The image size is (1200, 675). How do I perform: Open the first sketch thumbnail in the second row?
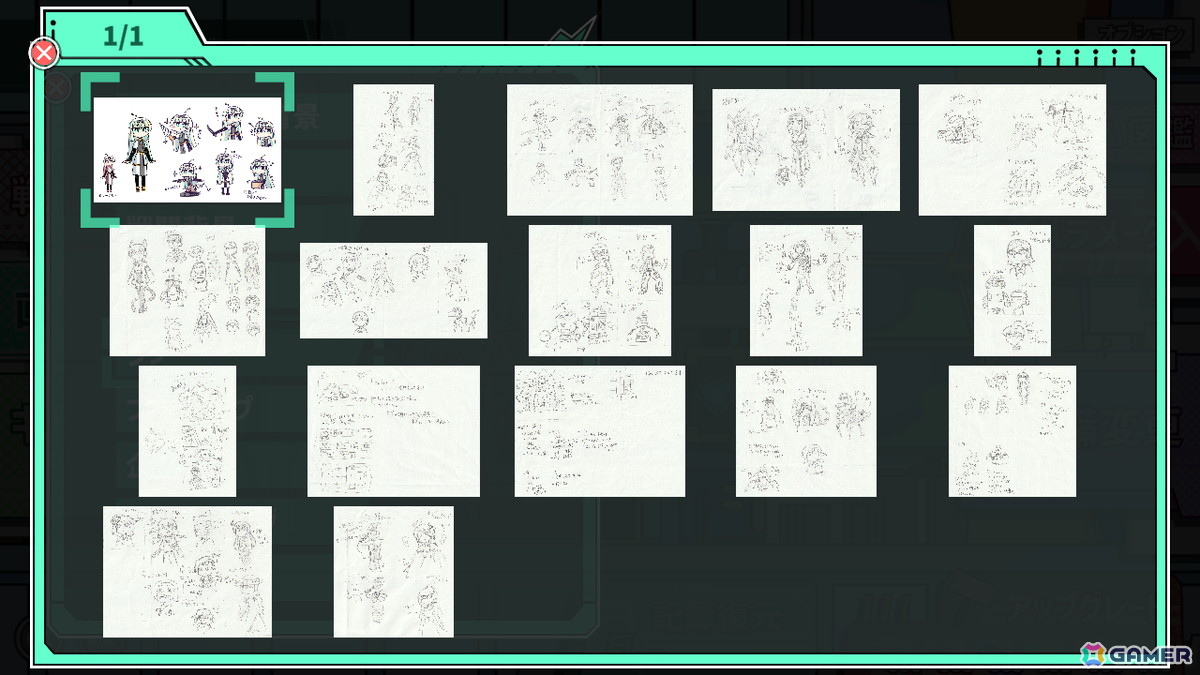pos(187,290)
